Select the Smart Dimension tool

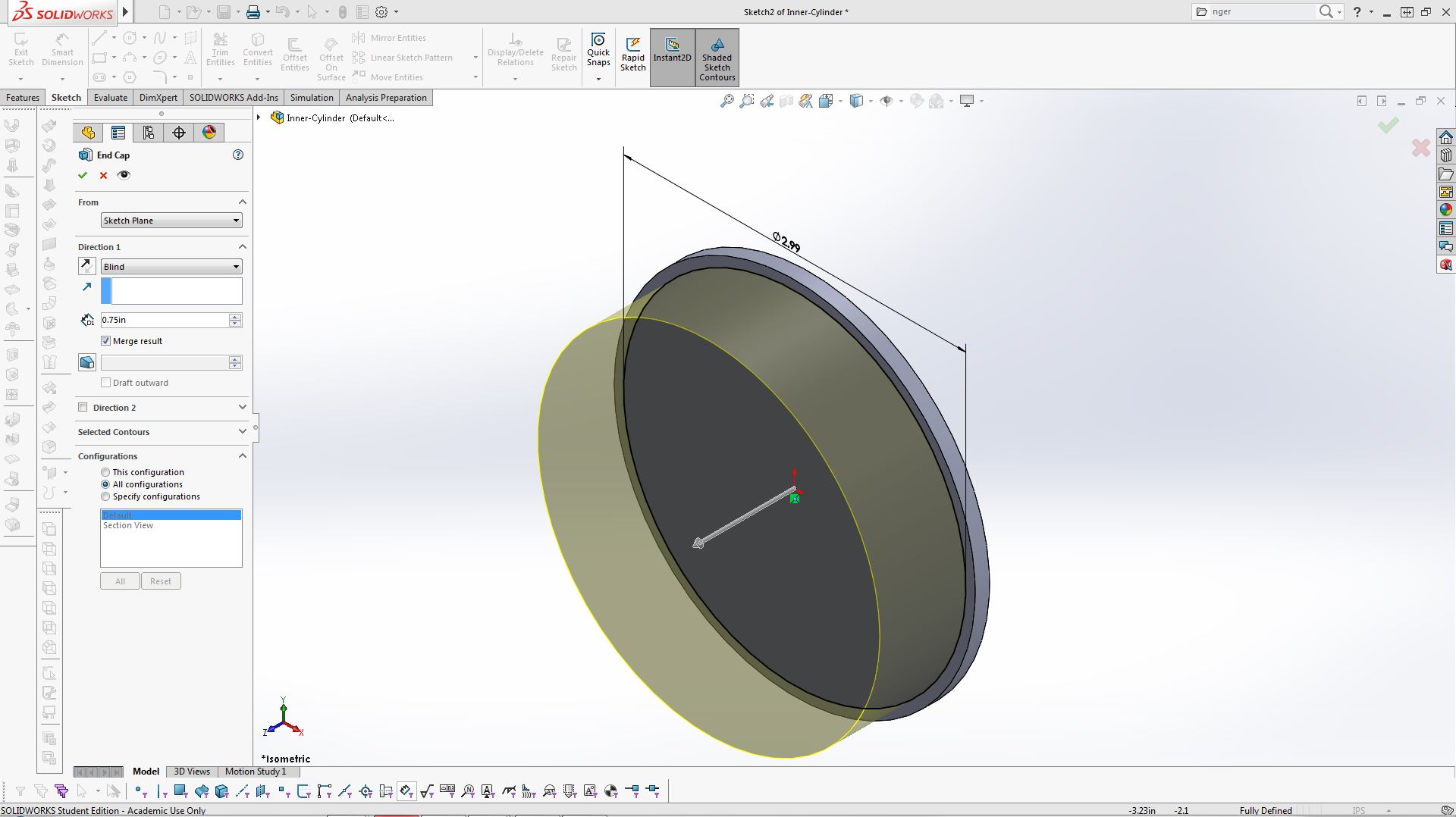coord(62,50)
